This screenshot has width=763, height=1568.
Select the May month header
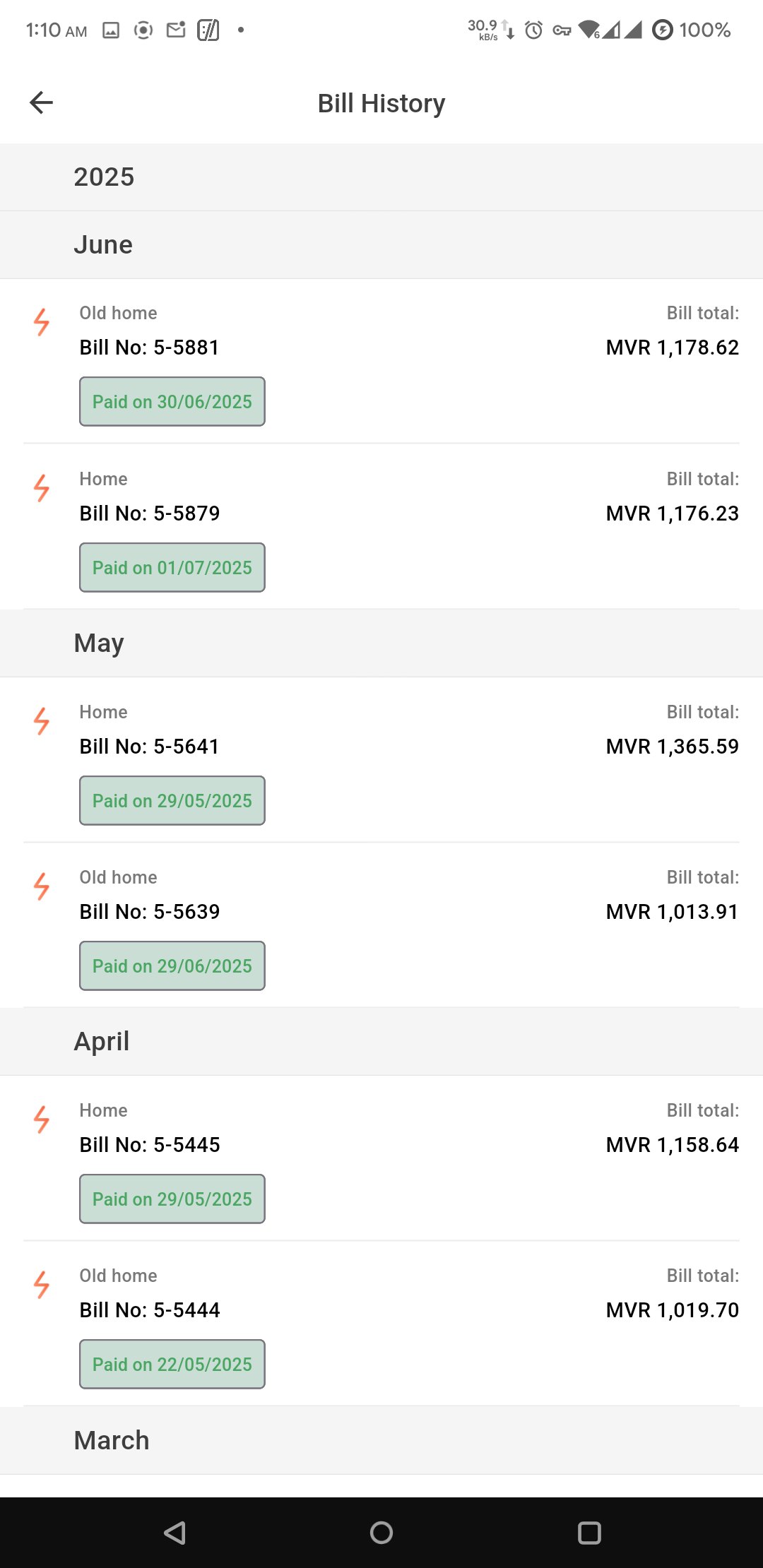coord(99,643)
